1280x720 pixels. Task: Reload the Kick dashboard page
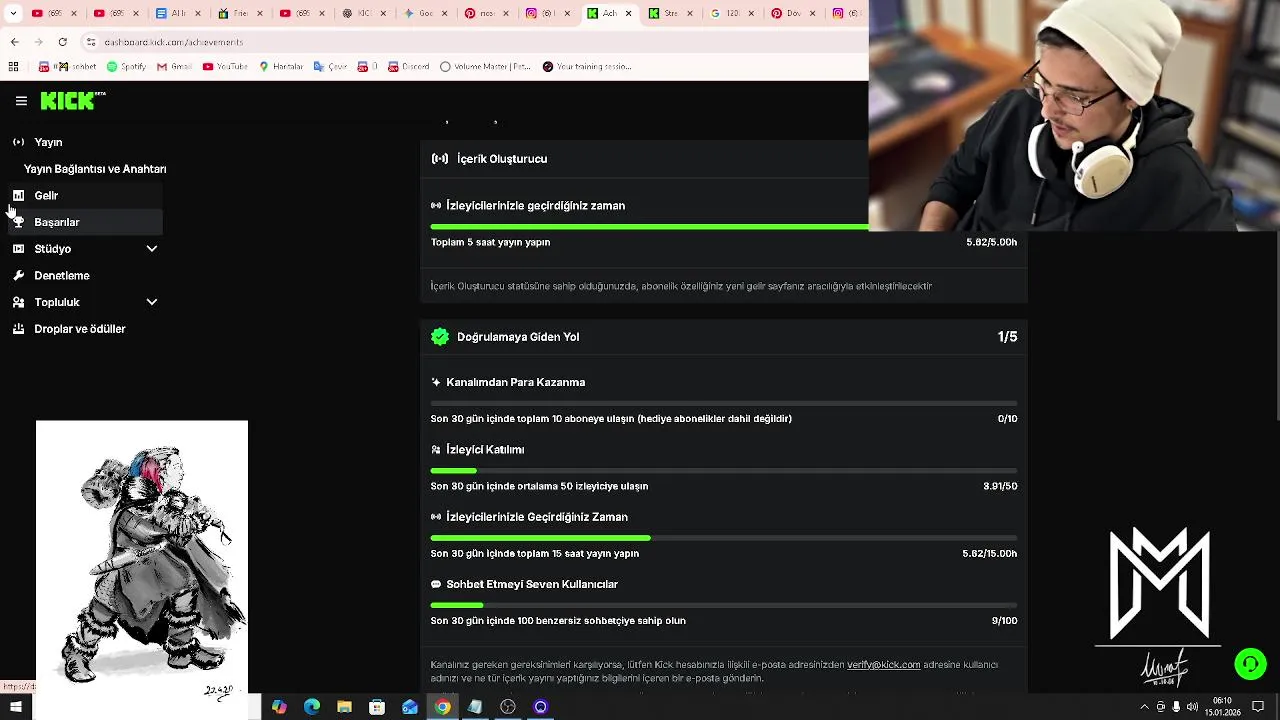click(62, 42)
